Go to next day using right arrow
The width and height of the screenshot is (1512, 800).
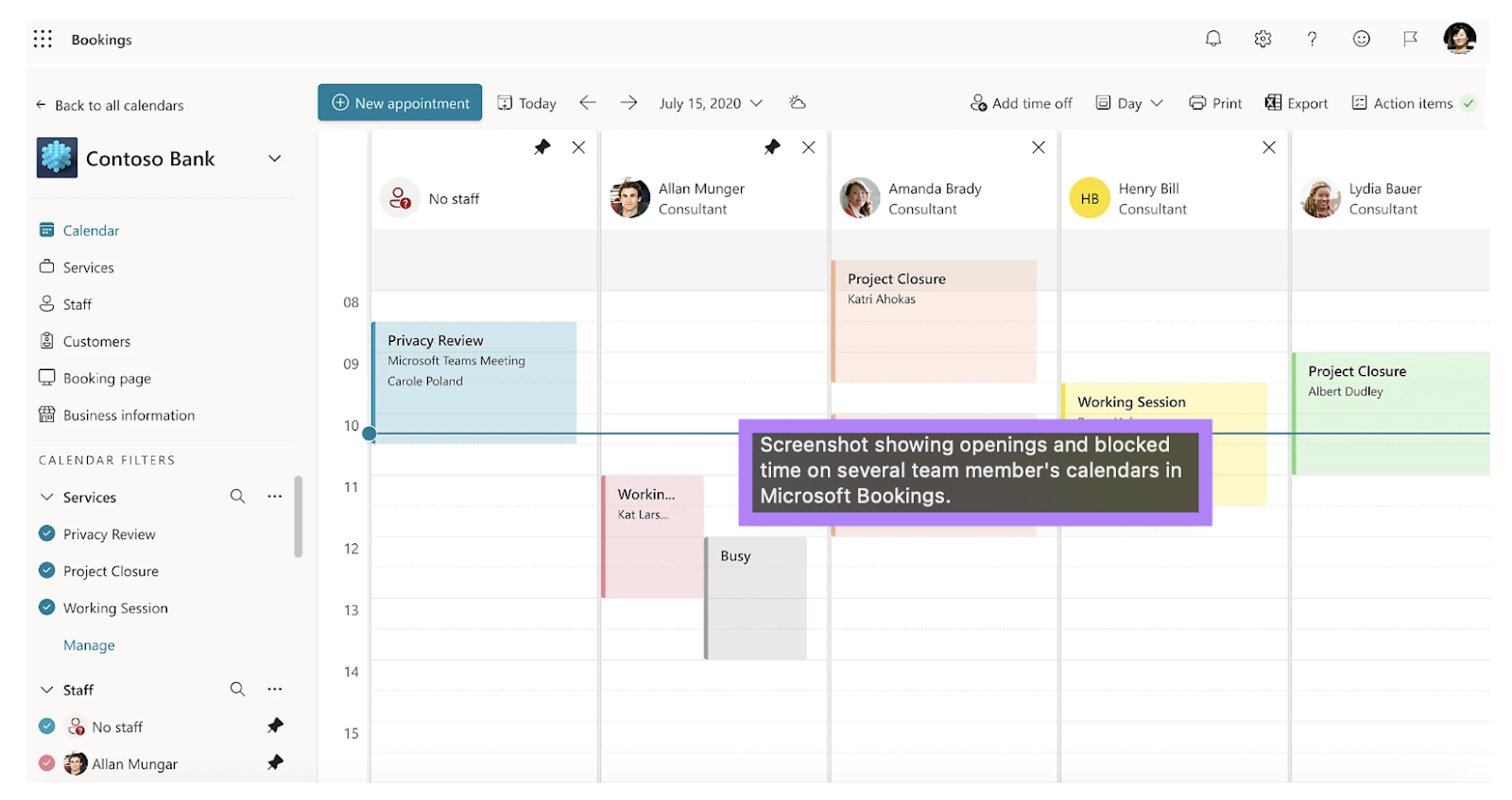coord(629,103)
